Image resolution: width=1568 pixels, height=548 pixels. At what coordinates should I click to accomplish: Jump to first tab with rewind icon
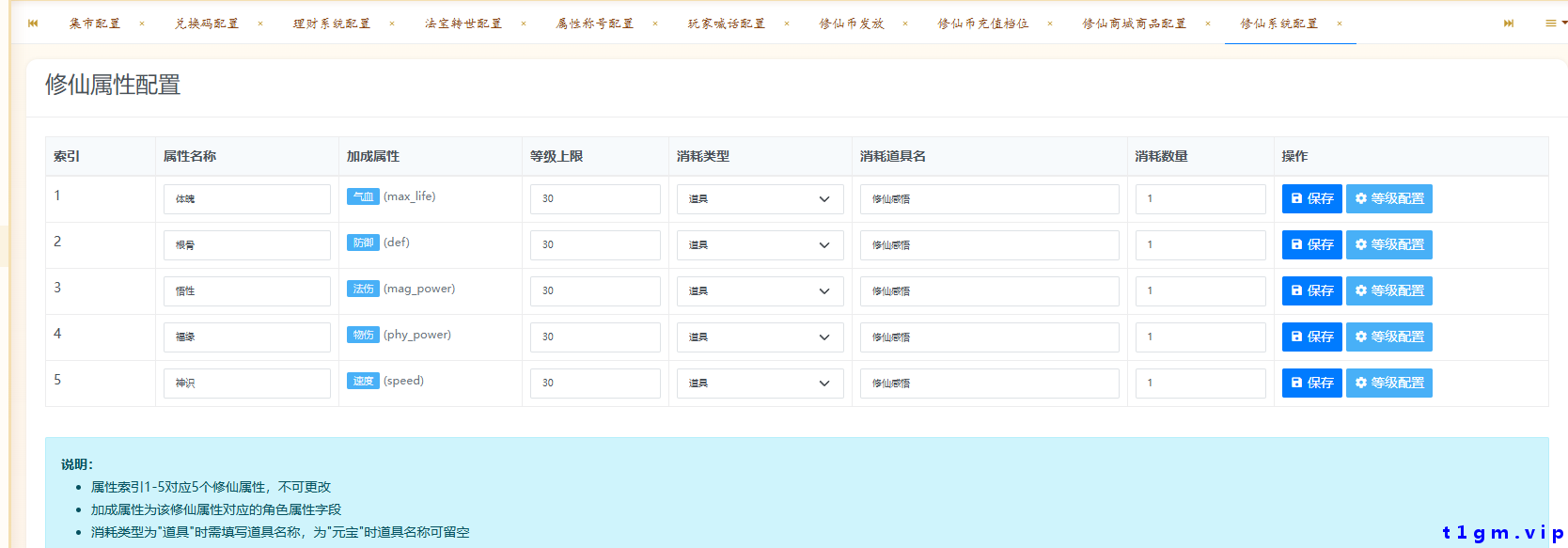[x=33, y=23]
